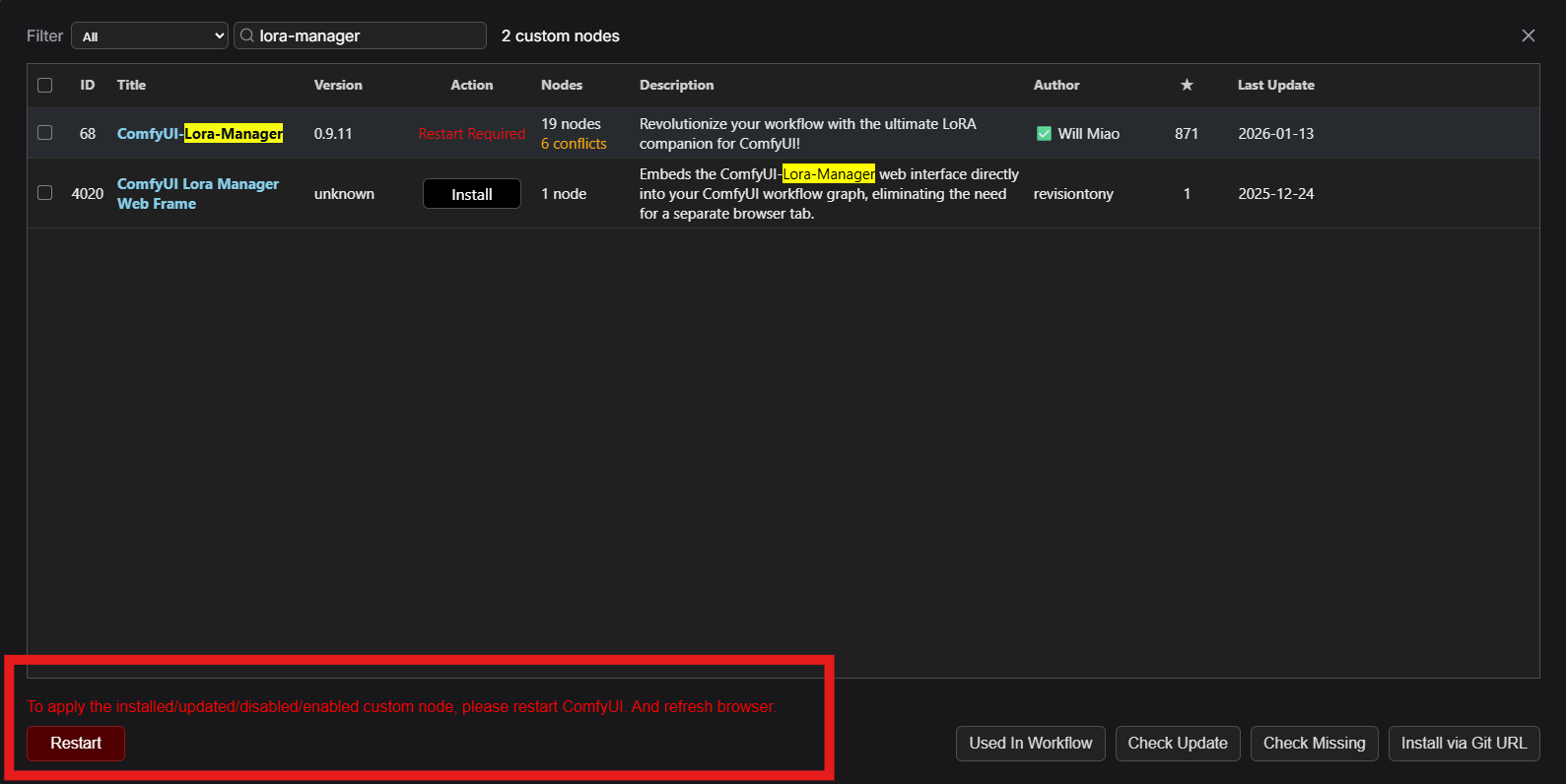Sort table by Title column header
Image resolution: width=1566 pixels, height=784 pixels.
click(x=131, y=85)
